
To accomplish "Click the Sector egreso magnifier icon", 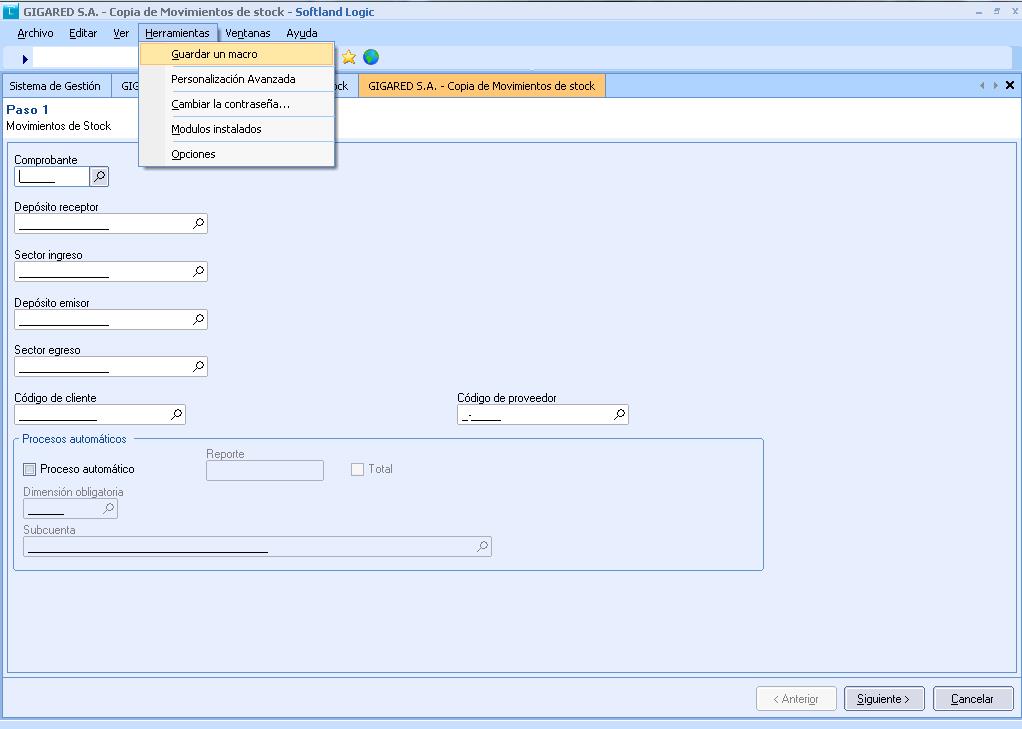I will pyautogui.click(x=198, y=366).
